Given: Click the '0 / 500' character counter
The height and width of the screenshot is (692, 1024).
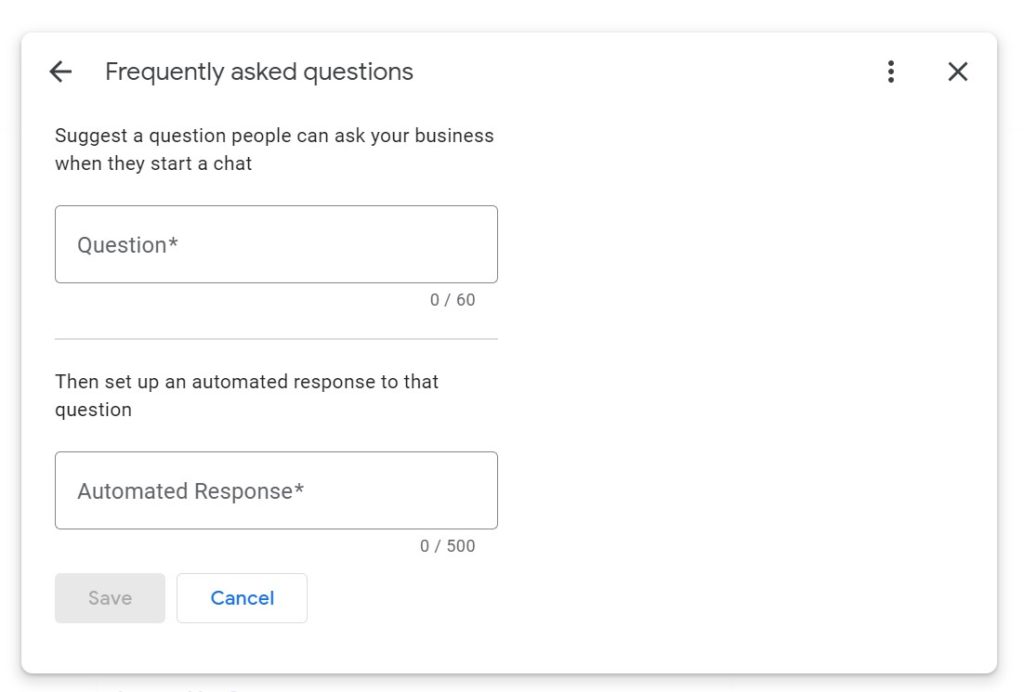Looking at the screenshot, I should tap(447, 546).
